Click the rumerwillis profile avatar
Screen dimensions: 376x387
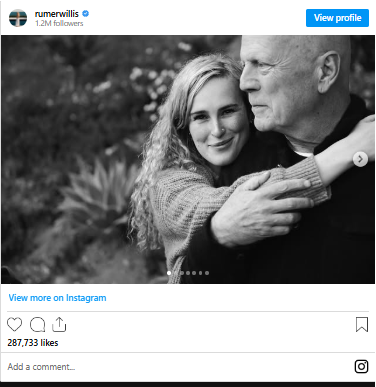click(x=18, y=18)
